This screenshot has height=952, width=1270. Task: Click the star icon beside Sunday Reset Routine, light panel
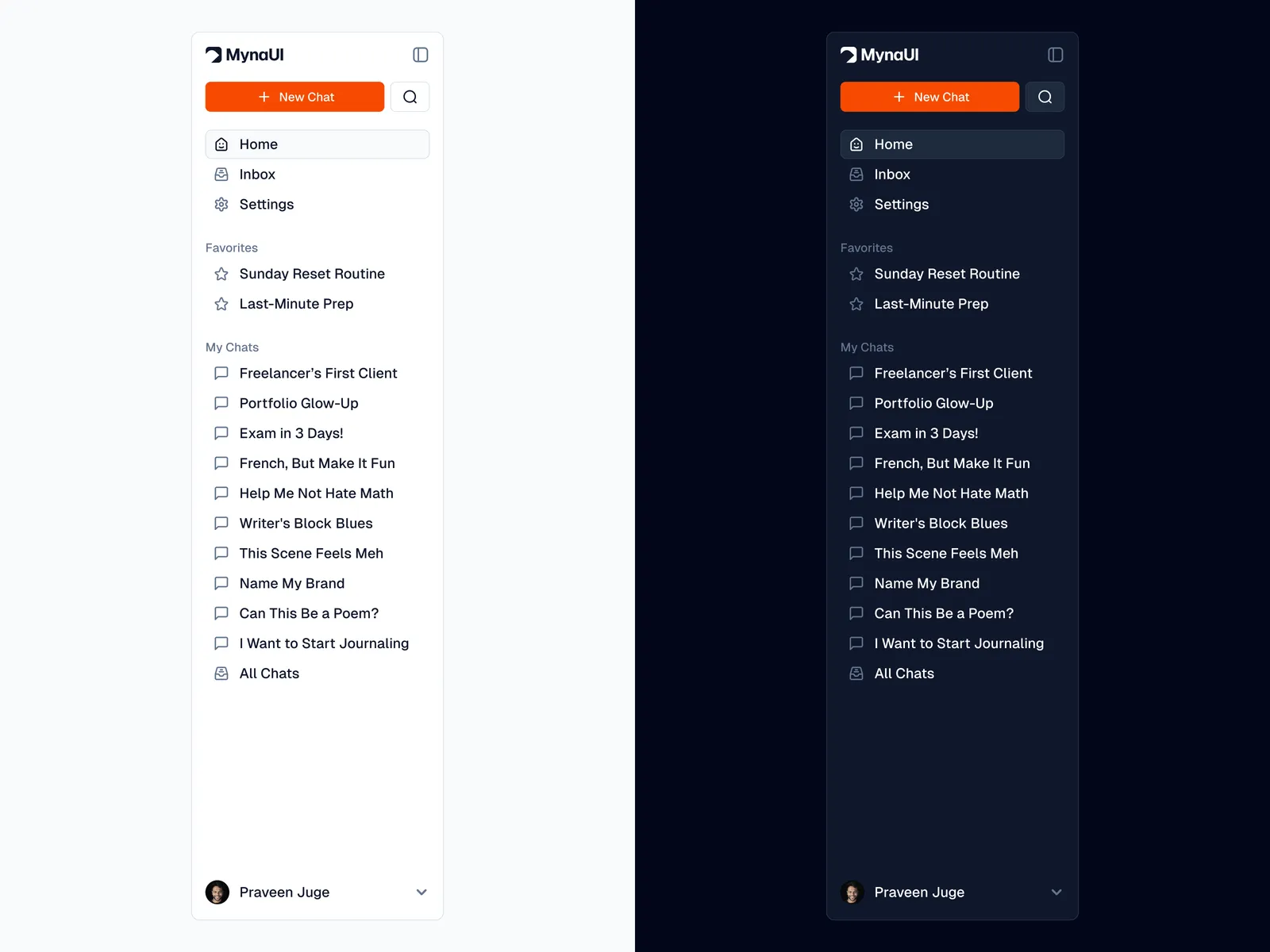221,274
